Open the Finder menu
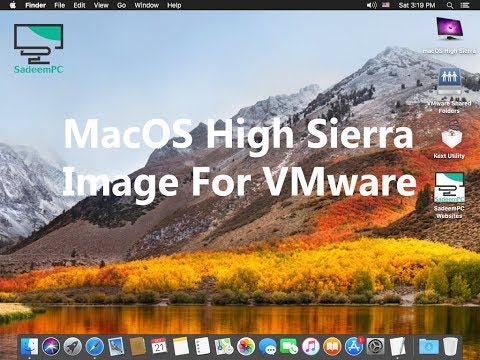The width and height of the screenshot is (480, 360). click(x=35, y=5)
